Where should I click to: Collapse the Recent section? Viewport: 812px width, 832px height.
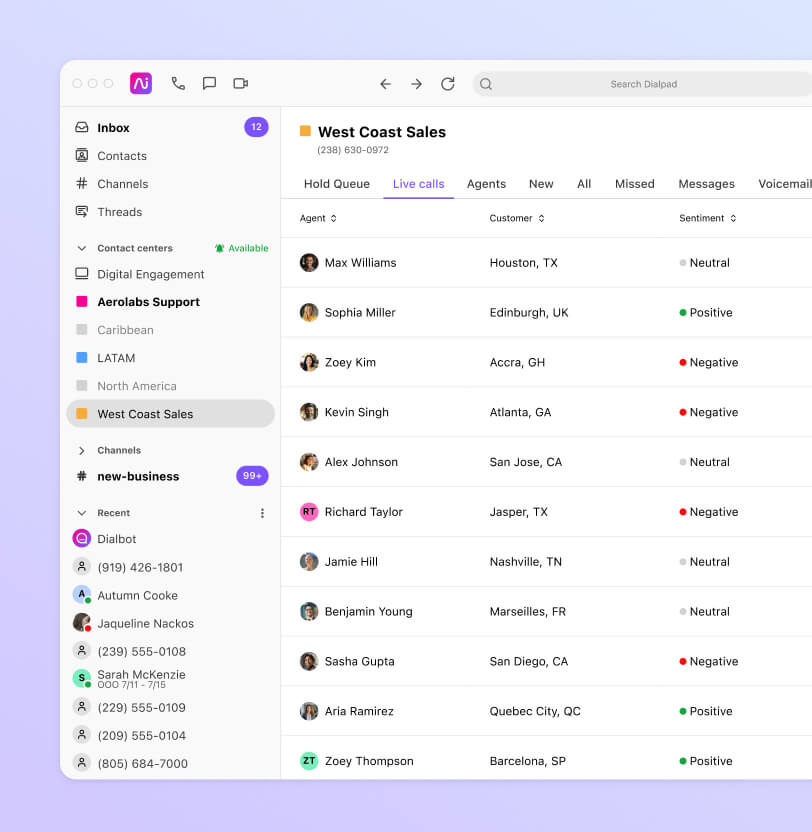(x=81, y=512)
